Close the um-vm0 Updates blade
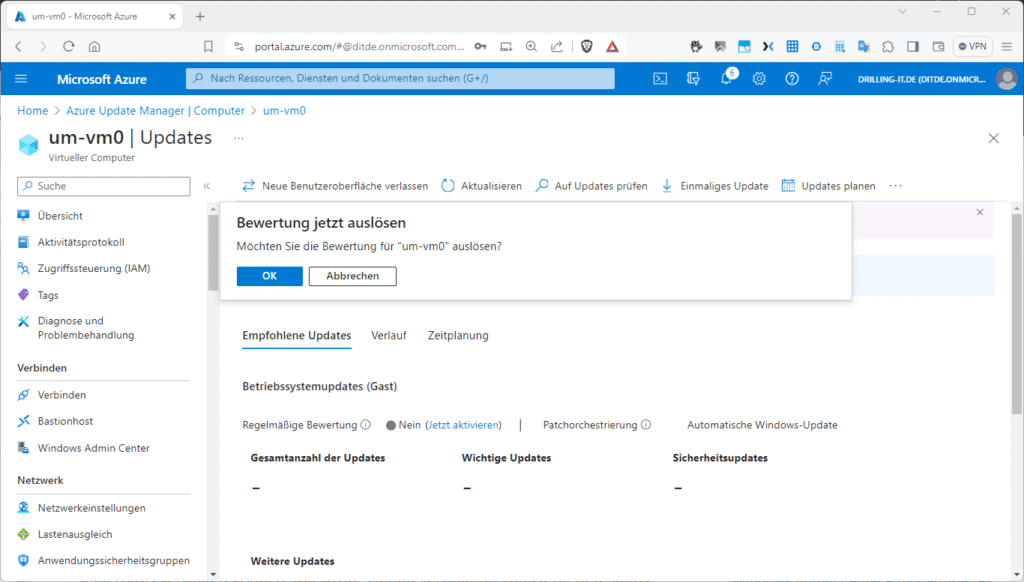The image size is (1024, 582). pos(993,138)
